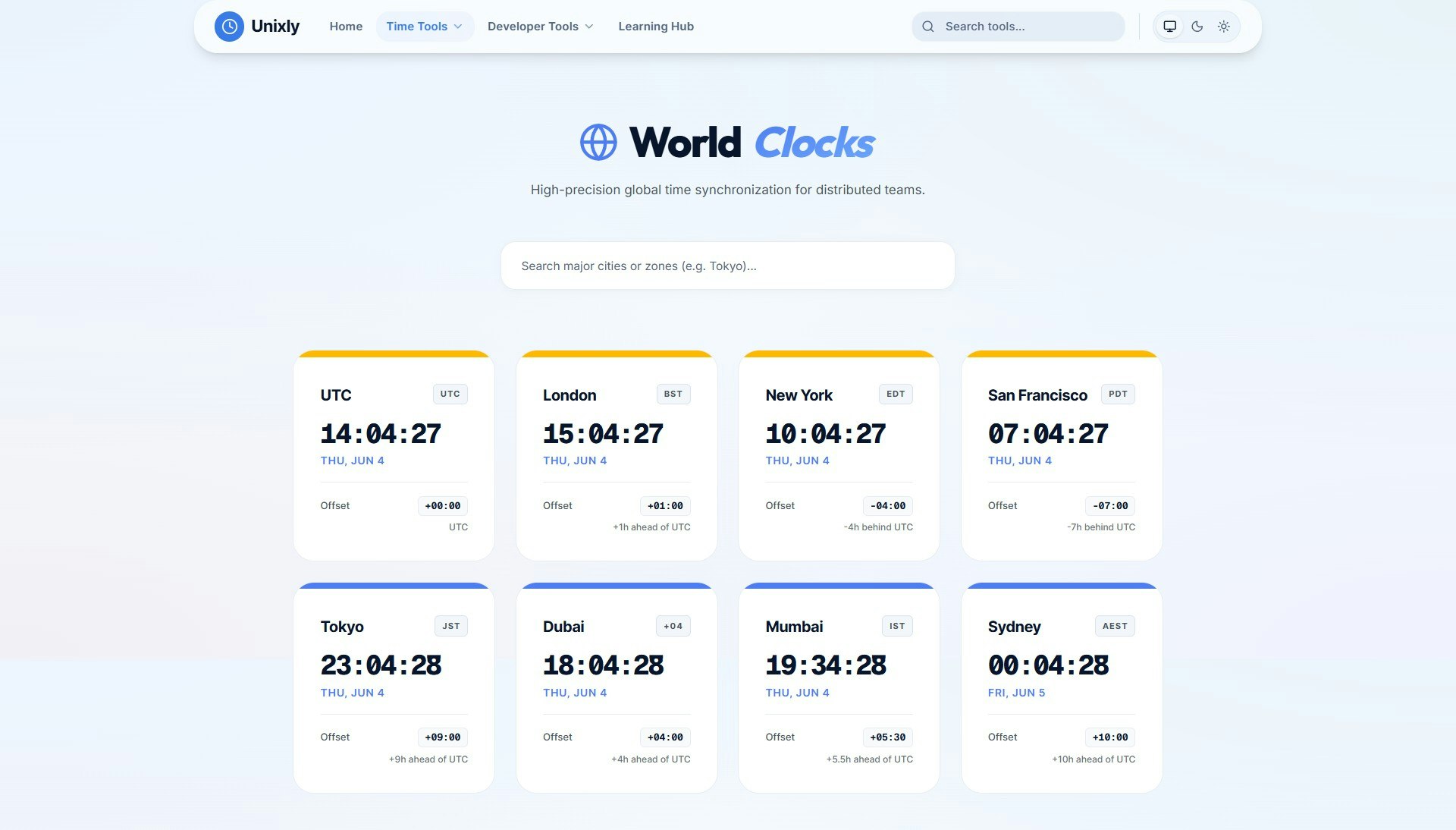Click the World Clocks heading
The height and width of the screenshot is (830, 1456).
752,143
